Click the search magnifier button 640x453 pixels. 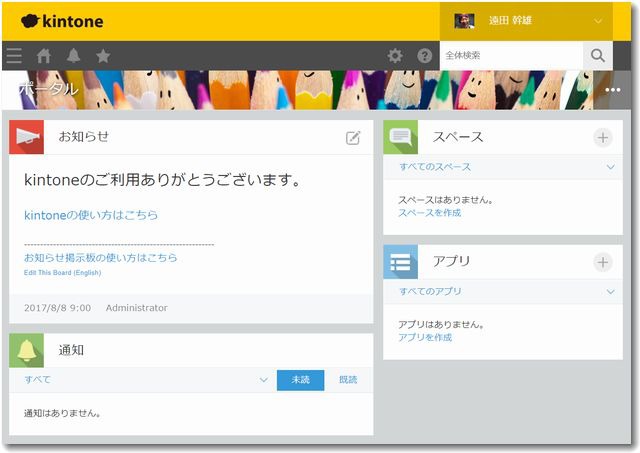[x=598, y=56]
